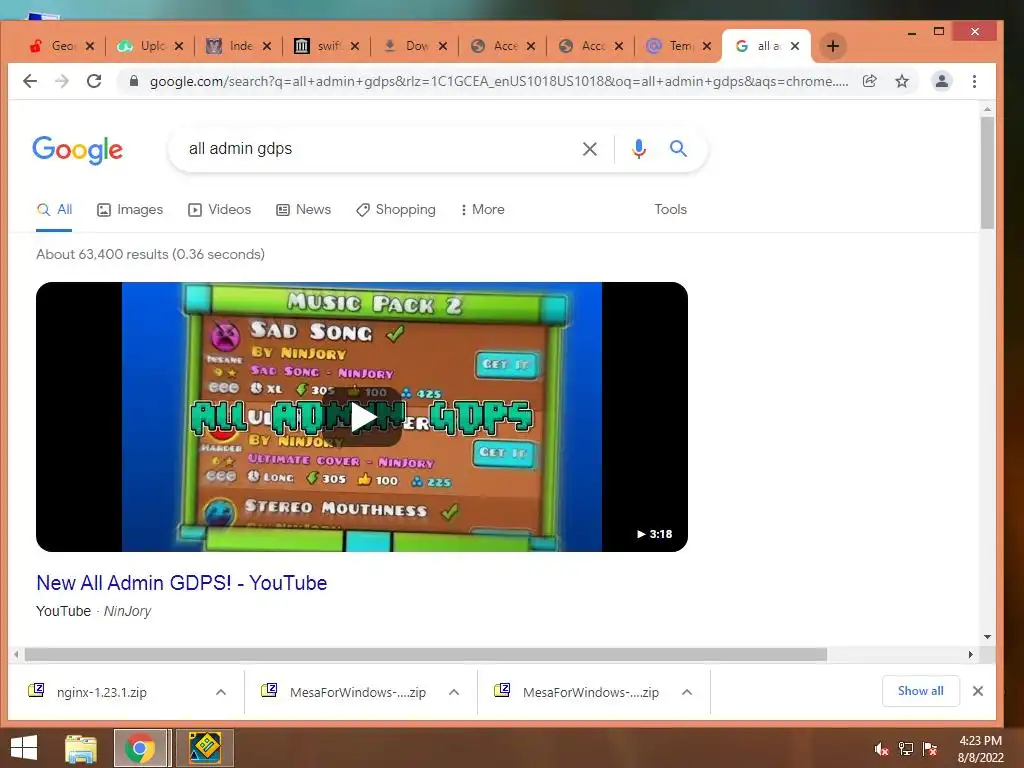This screenshot has height=768, width=1024.
Task: Open the search Tools options
Action: click(x=671, y=210)
